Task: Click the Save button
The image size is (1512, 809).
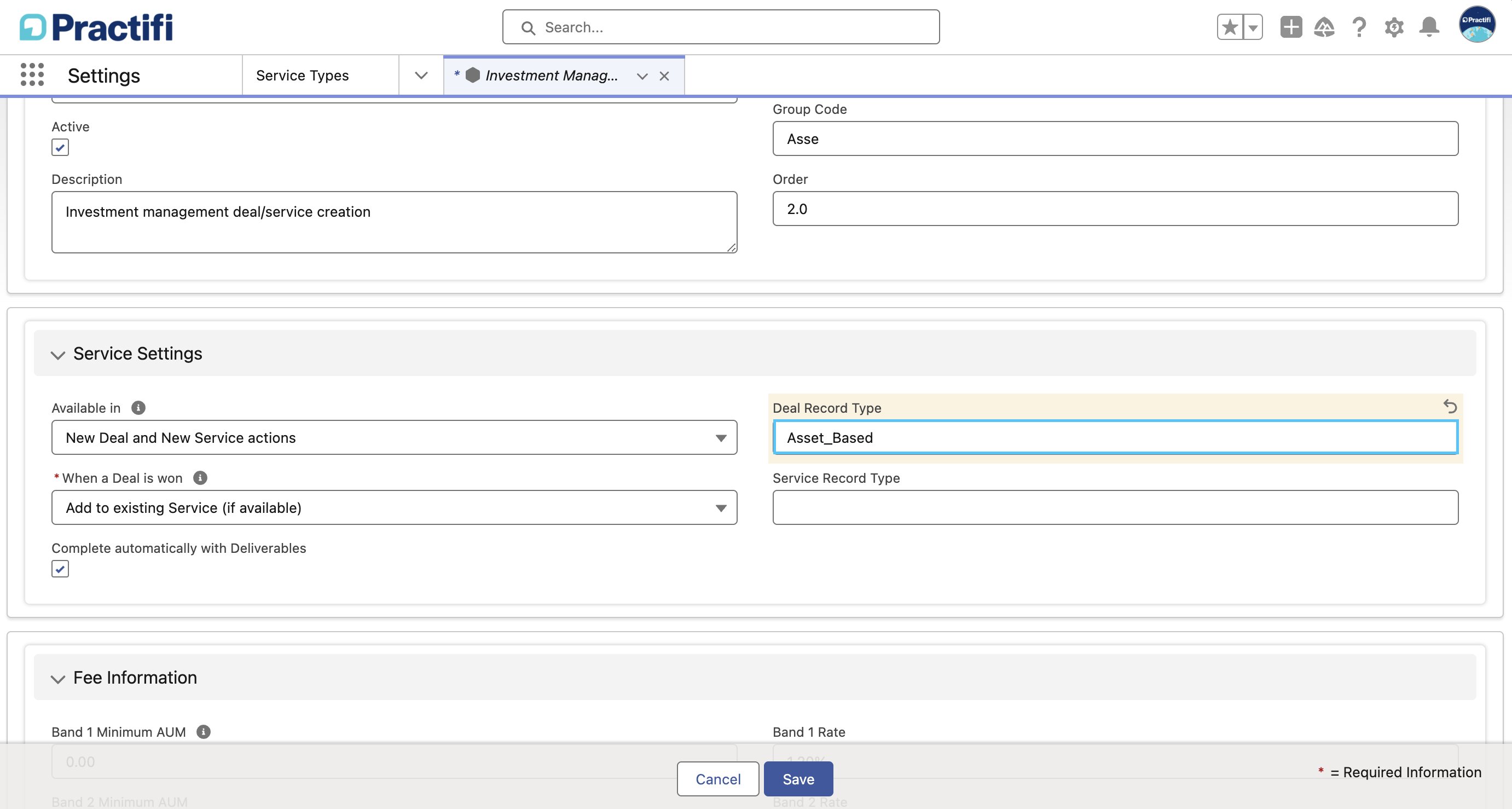Action: click(x=798, y=778)
